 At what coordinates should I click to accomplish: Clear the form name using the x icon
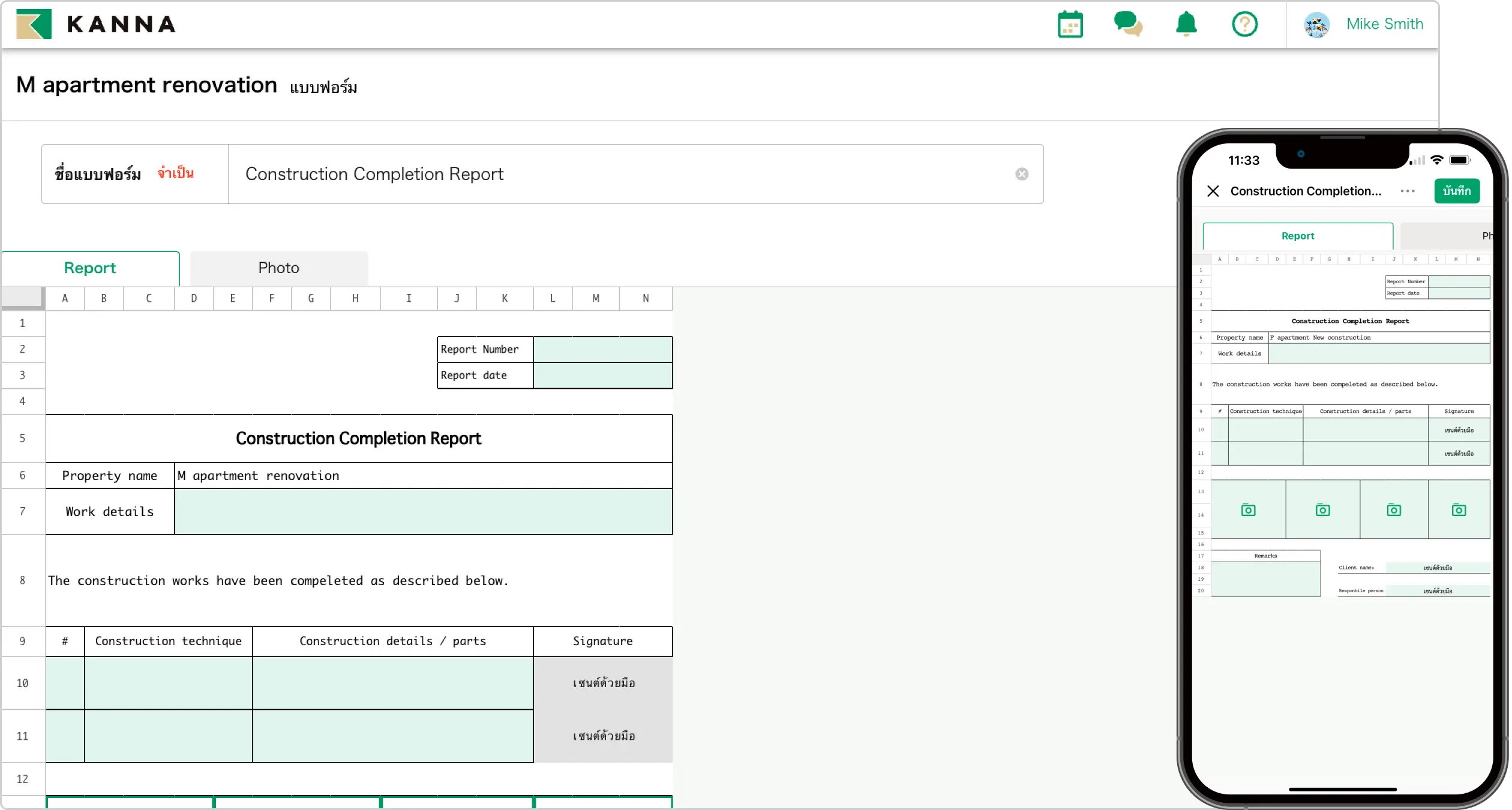tap(1021, 174)
